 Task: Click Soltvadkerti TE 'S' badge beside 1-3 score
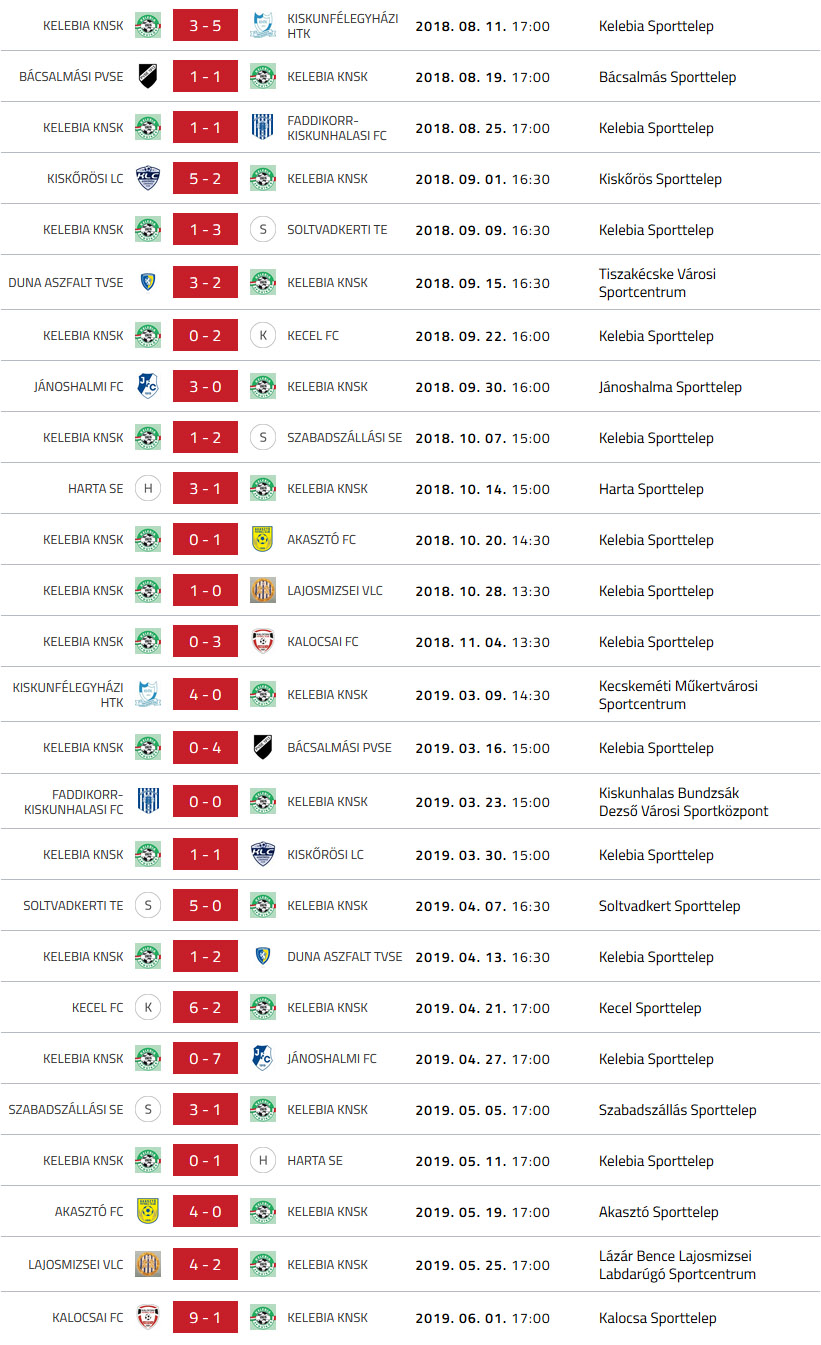click(263, 230)
